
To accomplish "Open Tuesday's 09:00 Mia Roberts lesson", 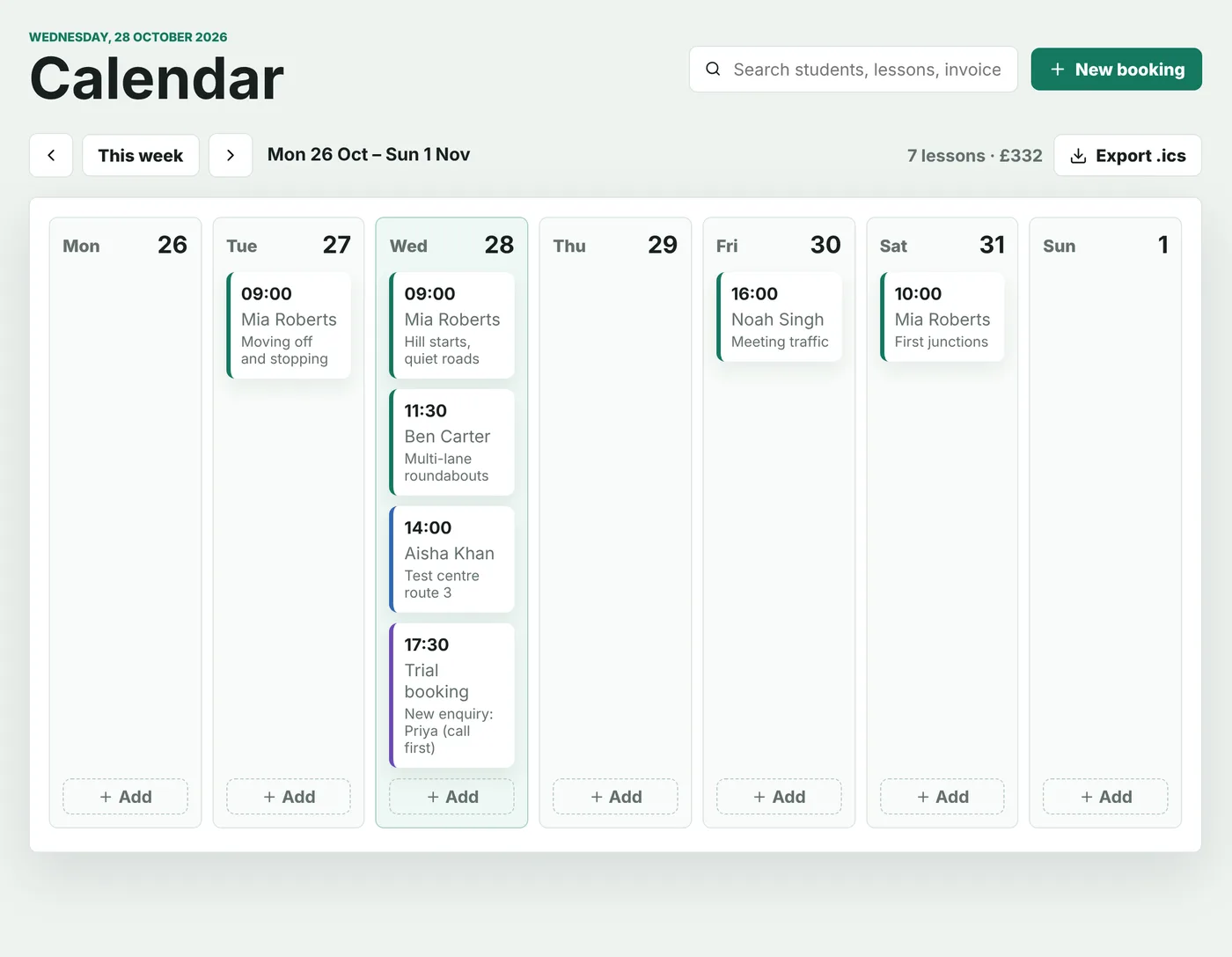I will [x=289, y=326].
